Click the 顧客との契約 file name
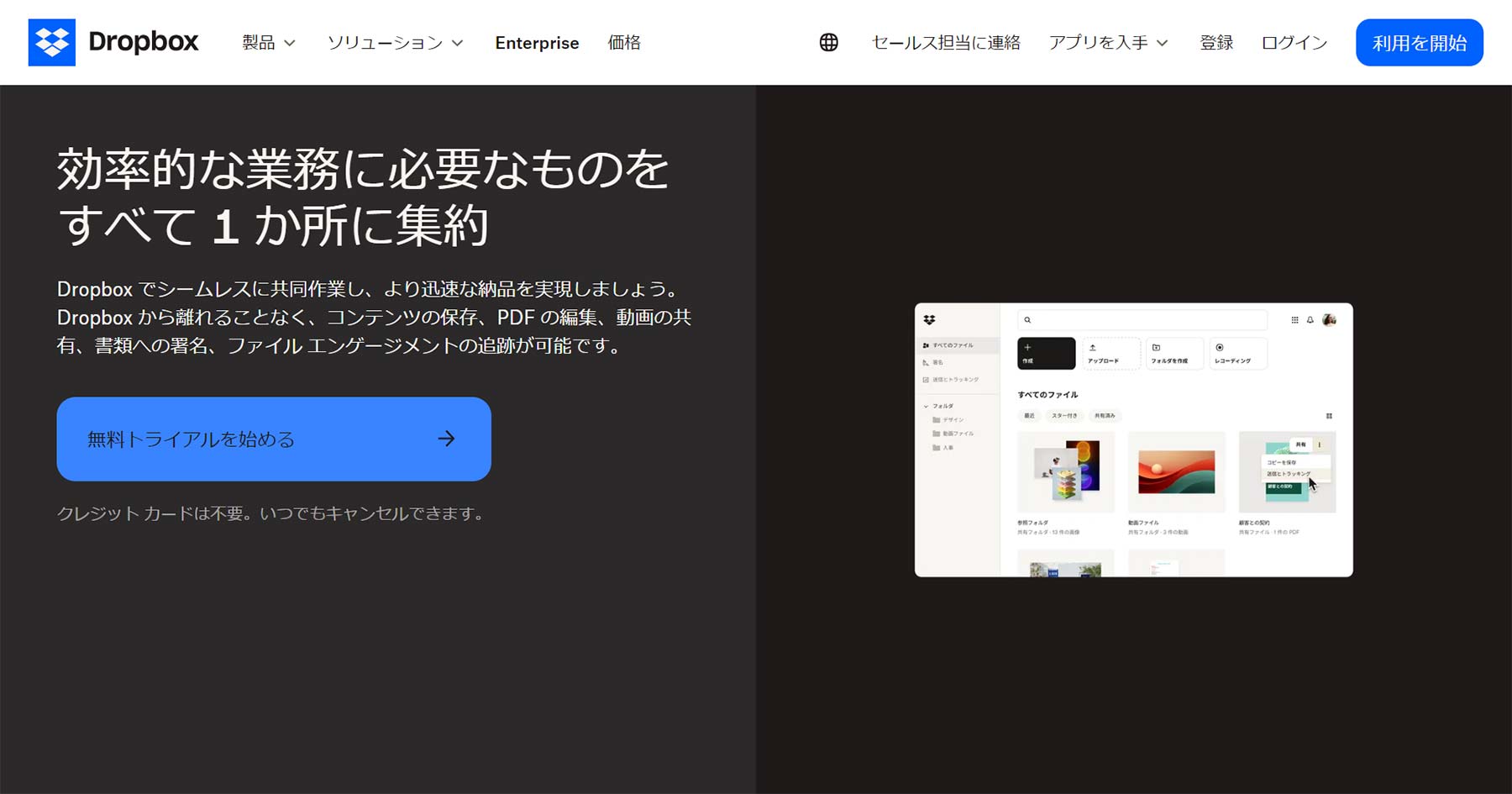 (1254, 523)
